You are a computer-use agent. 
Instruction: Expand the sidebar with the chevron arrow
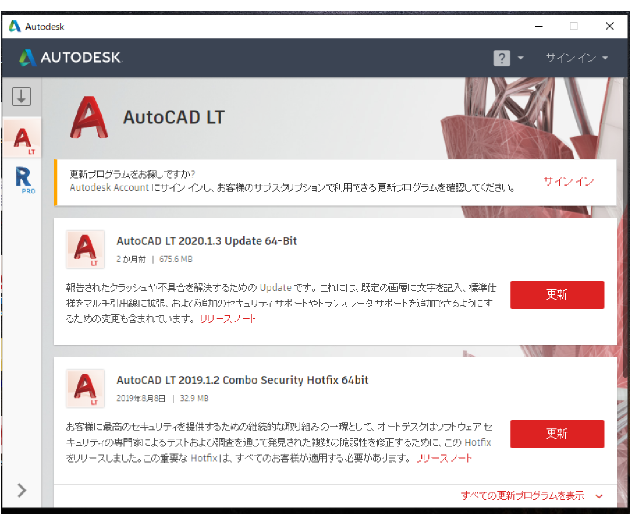(22, 490)
